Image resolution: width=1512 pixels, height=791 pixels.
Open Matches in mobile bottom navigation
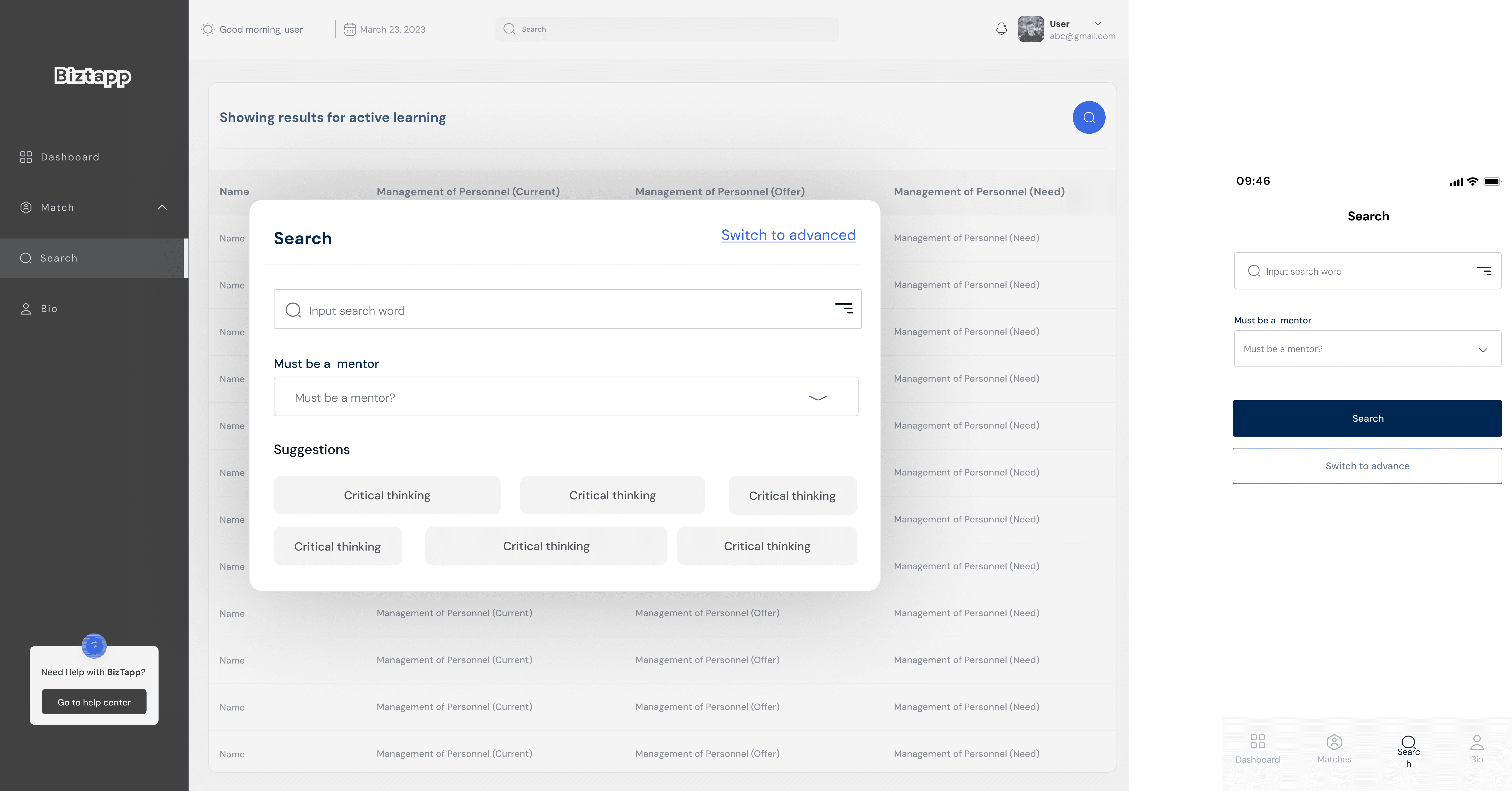click(x=1334, y=748)
